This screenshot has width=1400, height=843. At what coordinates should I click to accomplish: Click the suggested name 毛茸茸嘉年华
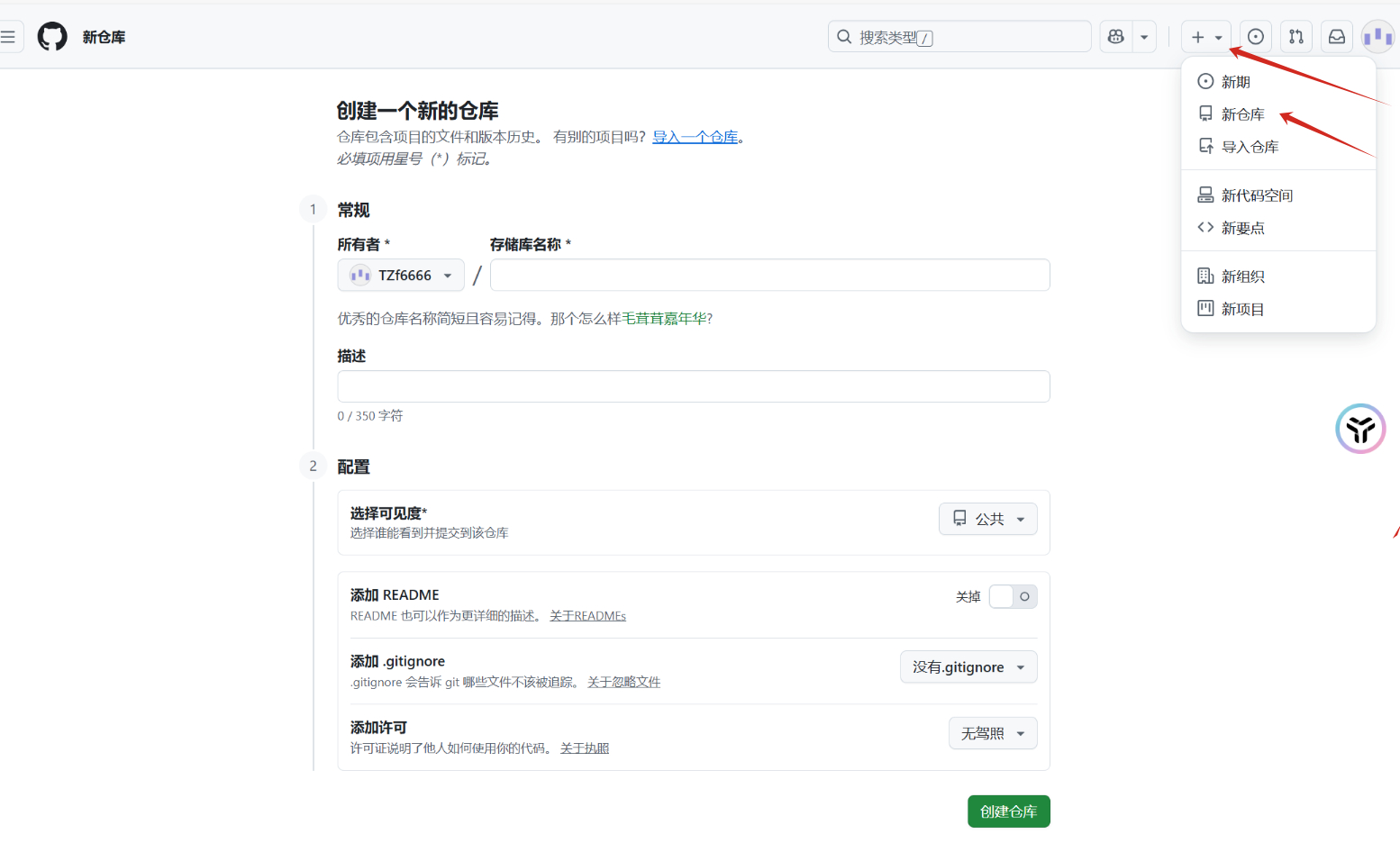664,319
